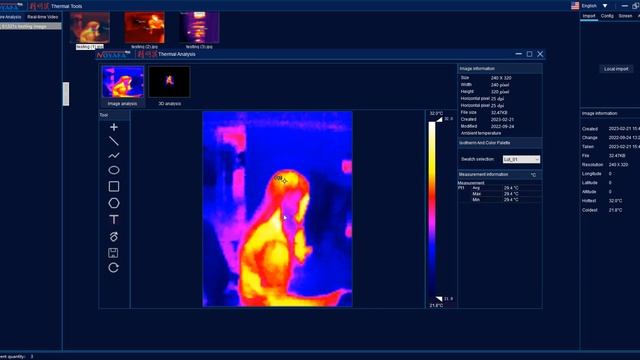Click the circular reset arrow tool icon
Image resolution: width=640 pixels, height=360 pixels.
(x=113, y=268)
